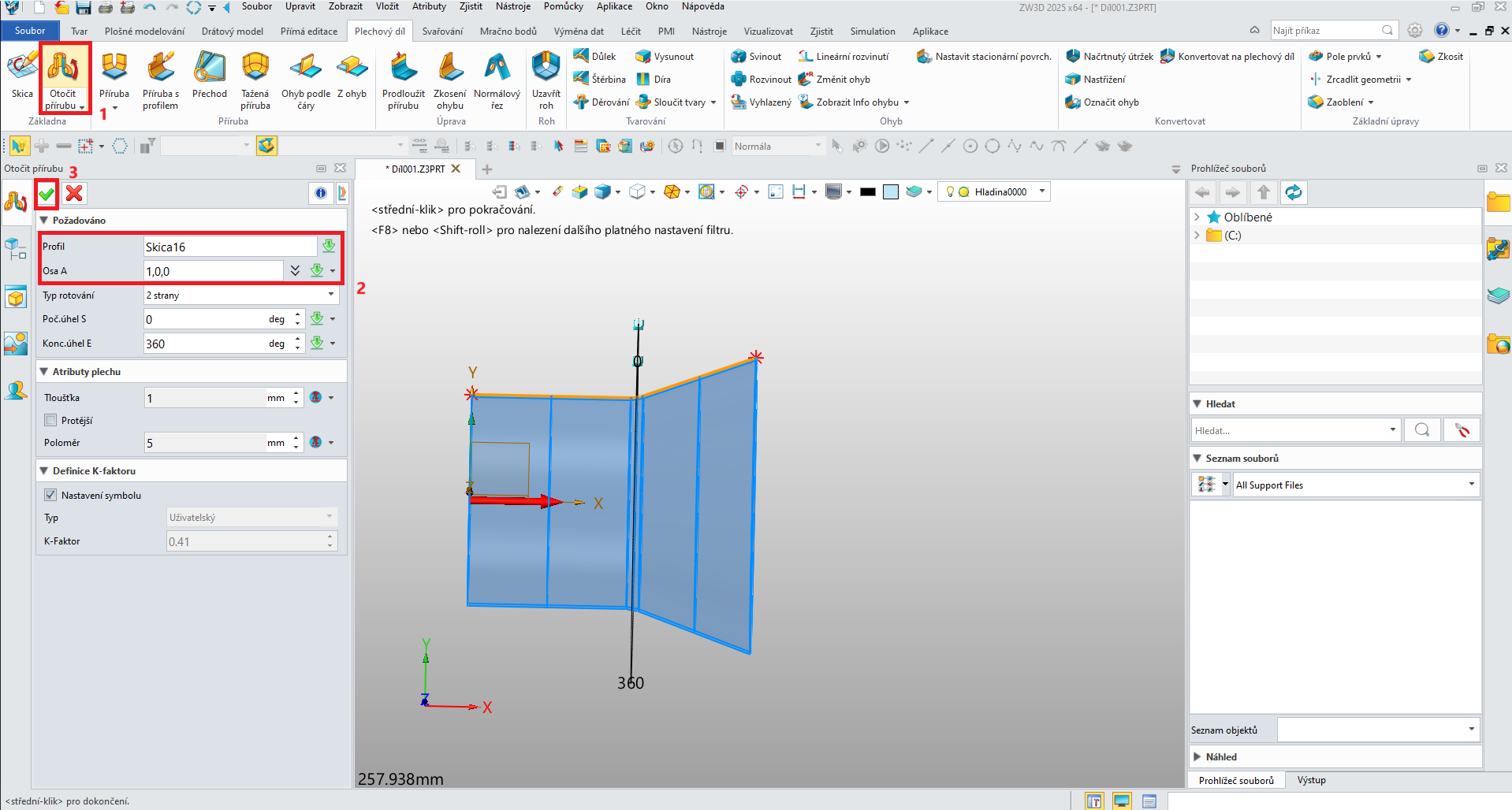Click Nastavit stacionární povrch
Viewport: 1512px width, 810px height.
point(985,57)
